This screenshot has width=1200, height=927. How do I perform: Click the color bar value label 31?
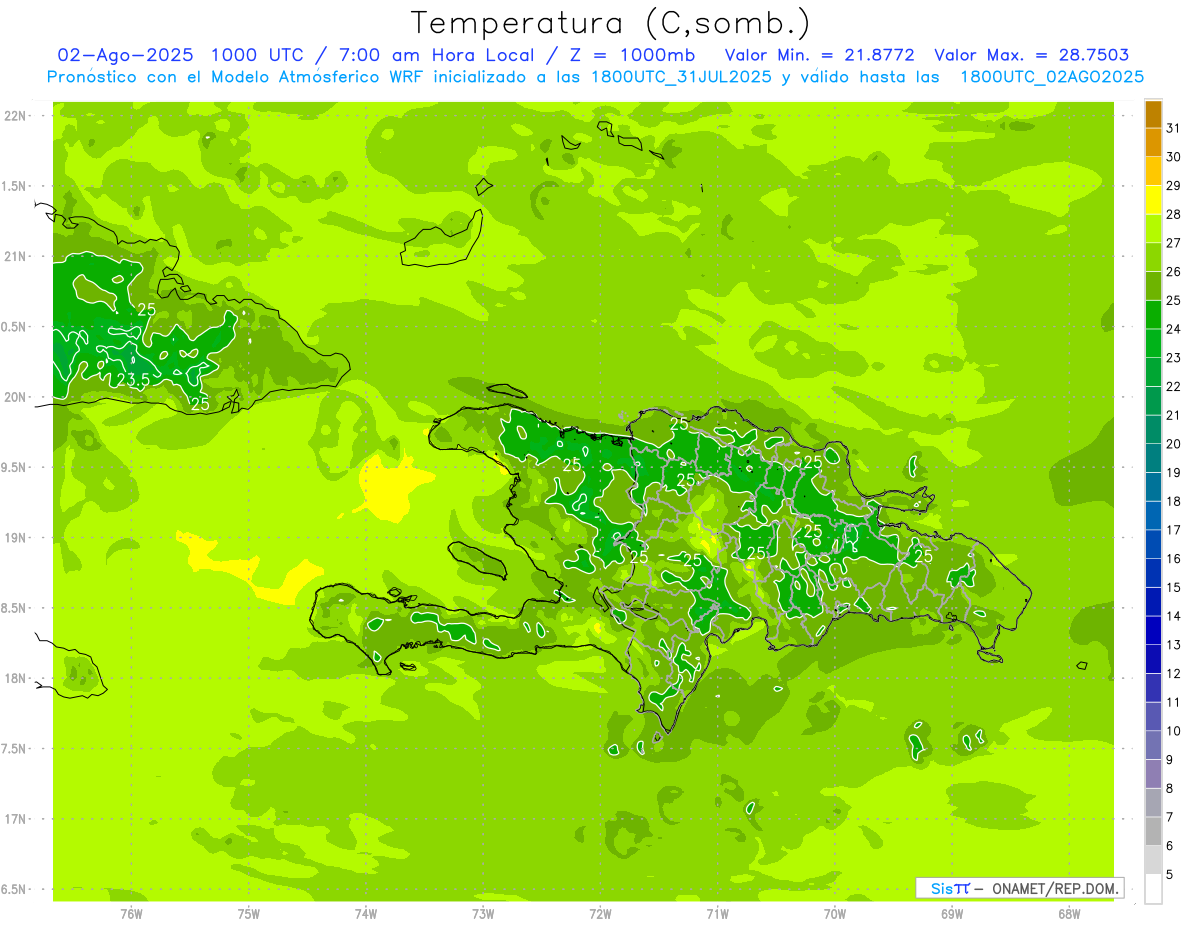tap(1174, 128)
